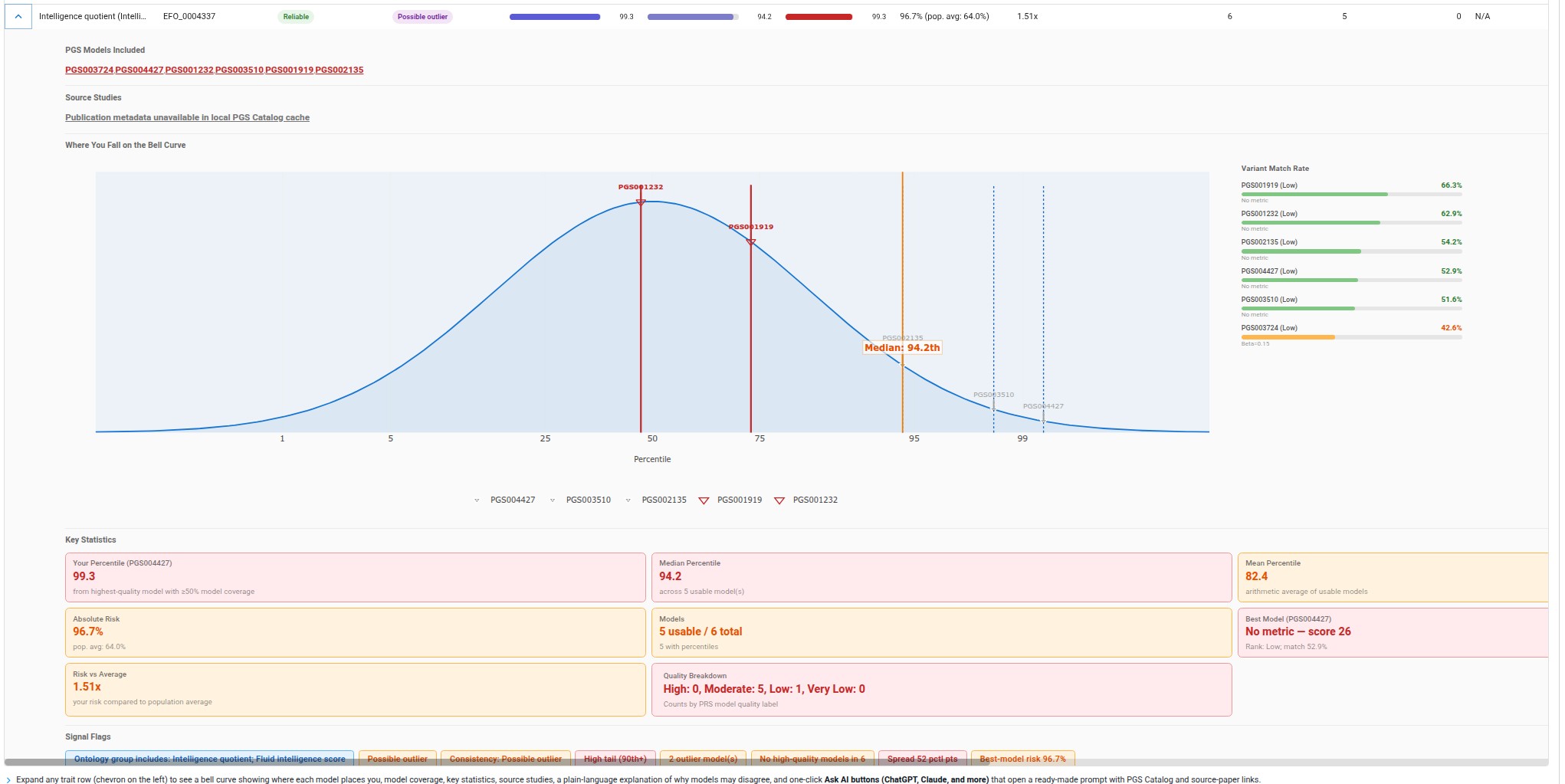Toggle PGS003510 series in chart legend

(581, 500)
